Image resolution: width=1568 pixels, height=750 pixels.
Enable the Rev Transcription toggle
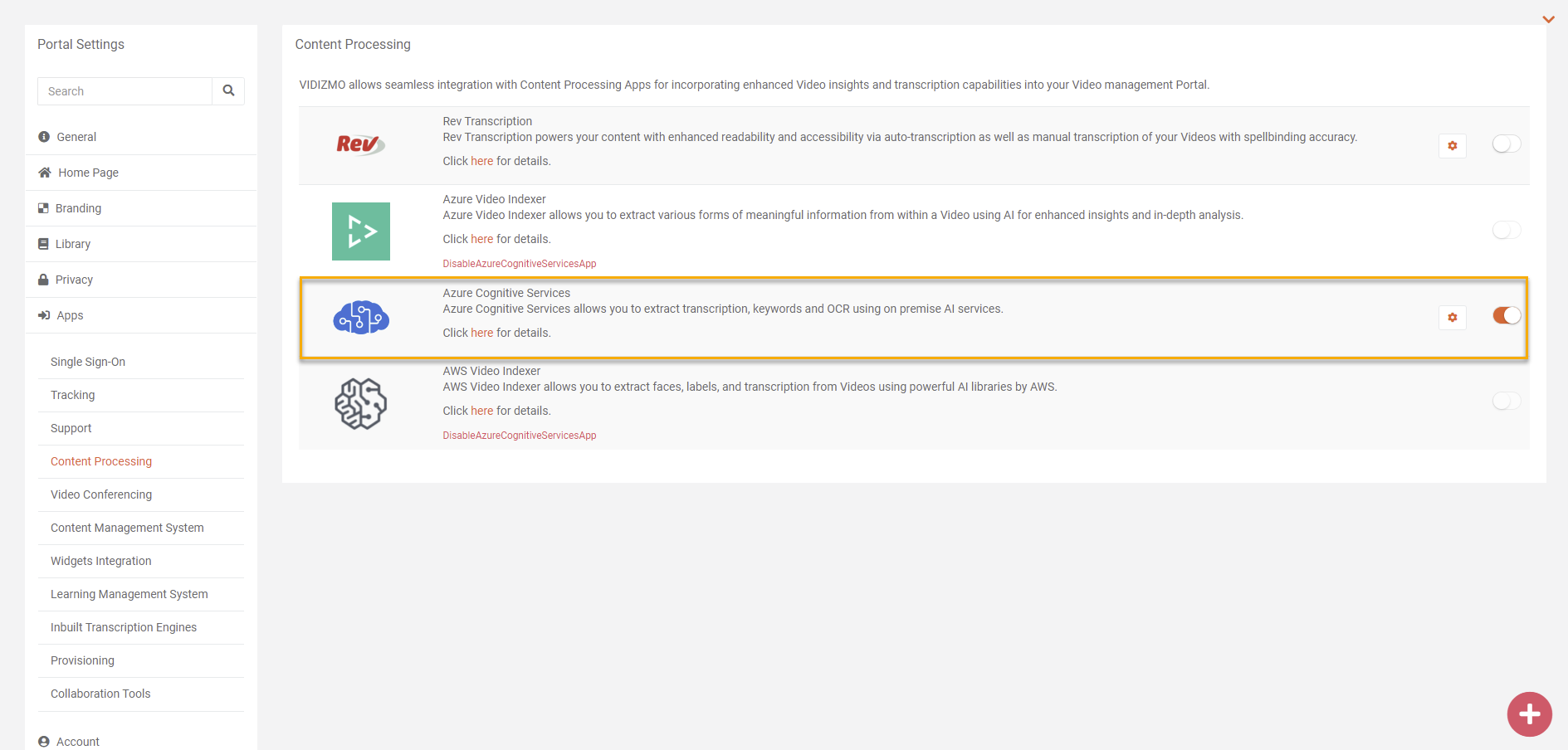point(1506,144)
